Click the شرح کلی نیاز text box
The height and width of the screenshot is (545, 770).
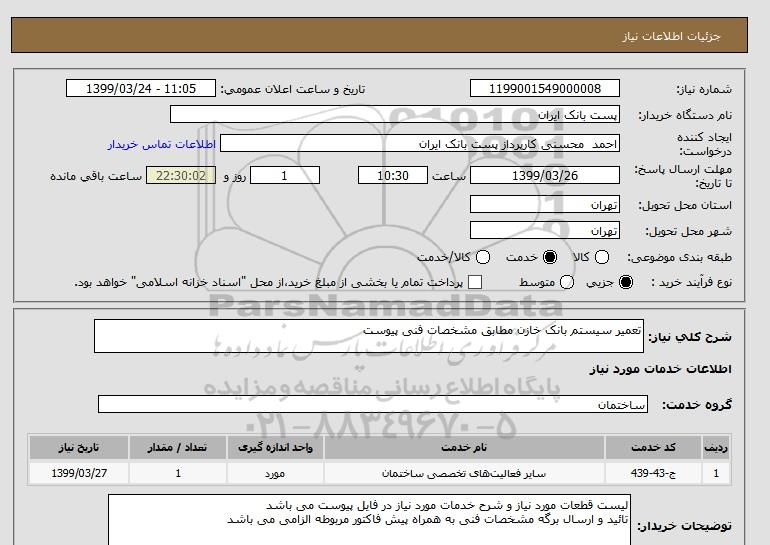[369, 336]
